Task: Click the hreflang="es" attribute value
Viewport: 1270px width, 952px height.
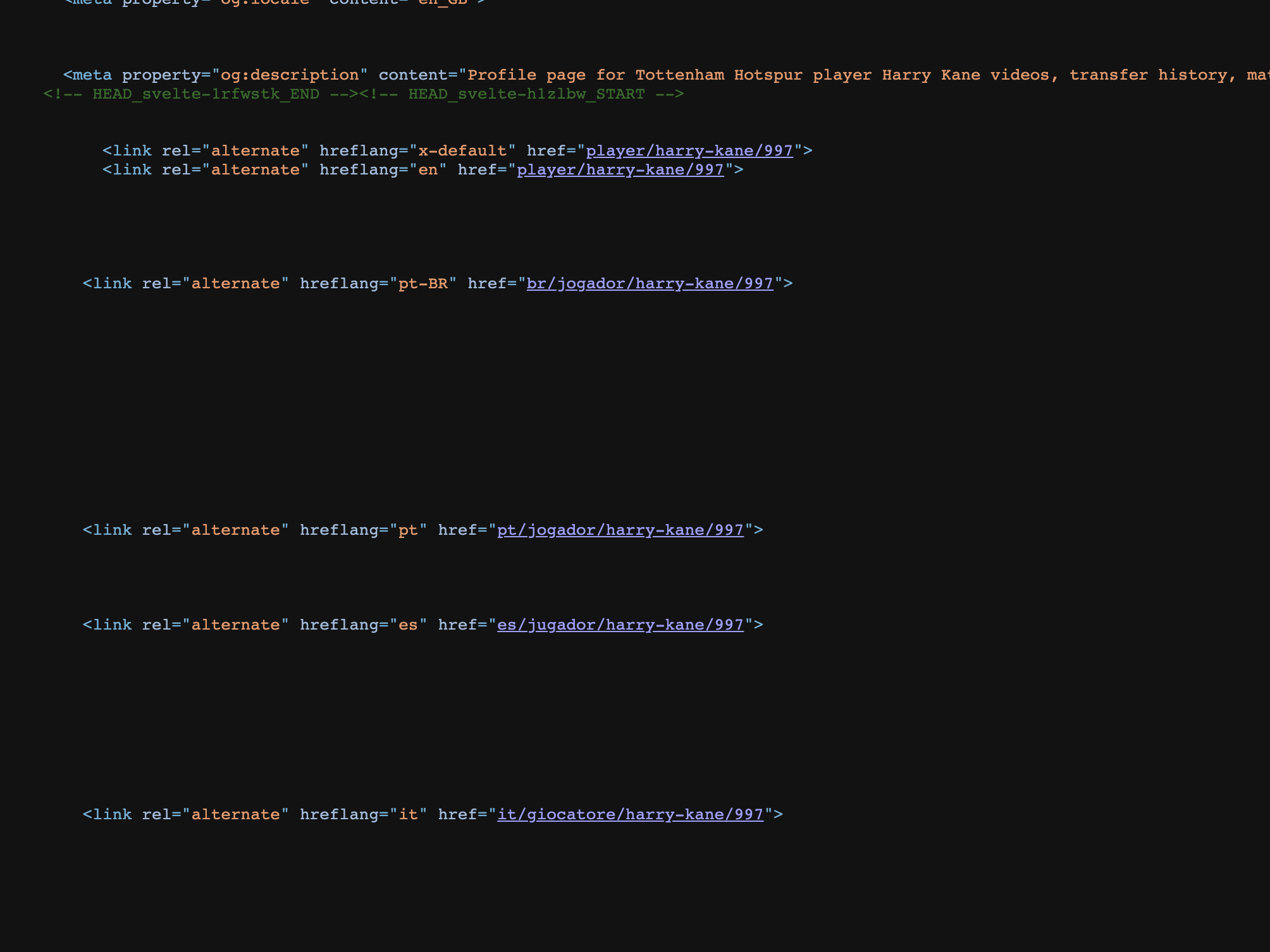Action: [x=361, y=625]
